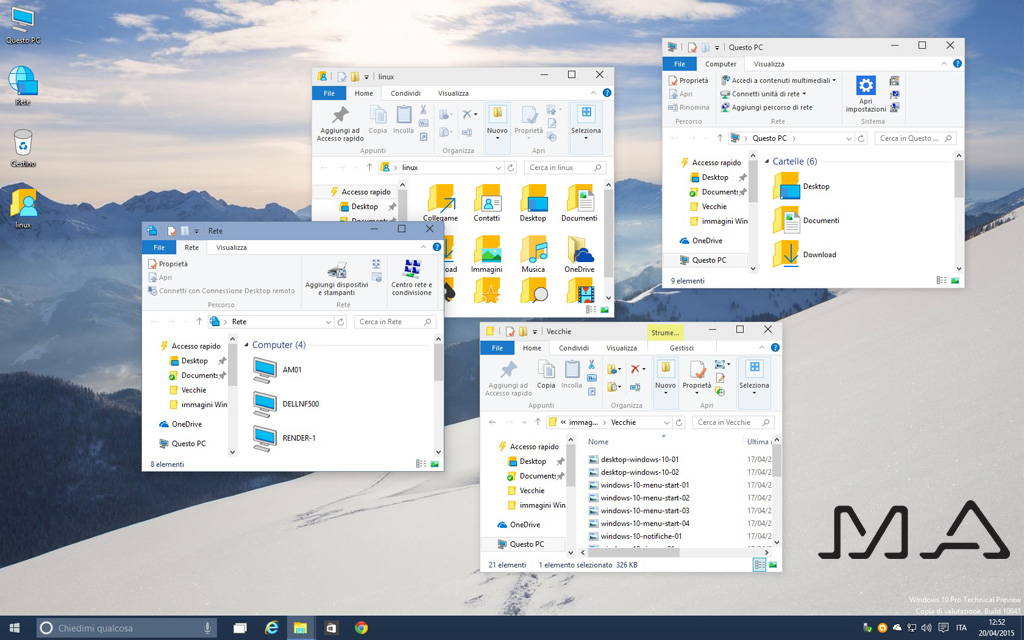Minimize the ribbon in the linux window

[x=594, y=93]
